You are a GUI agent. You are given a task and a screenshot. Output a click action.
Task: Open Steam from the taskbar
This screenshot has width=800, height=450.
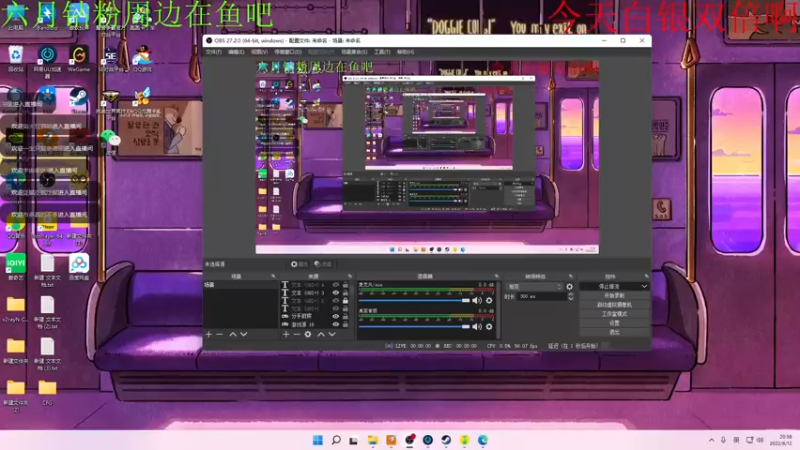pos(446,440)
